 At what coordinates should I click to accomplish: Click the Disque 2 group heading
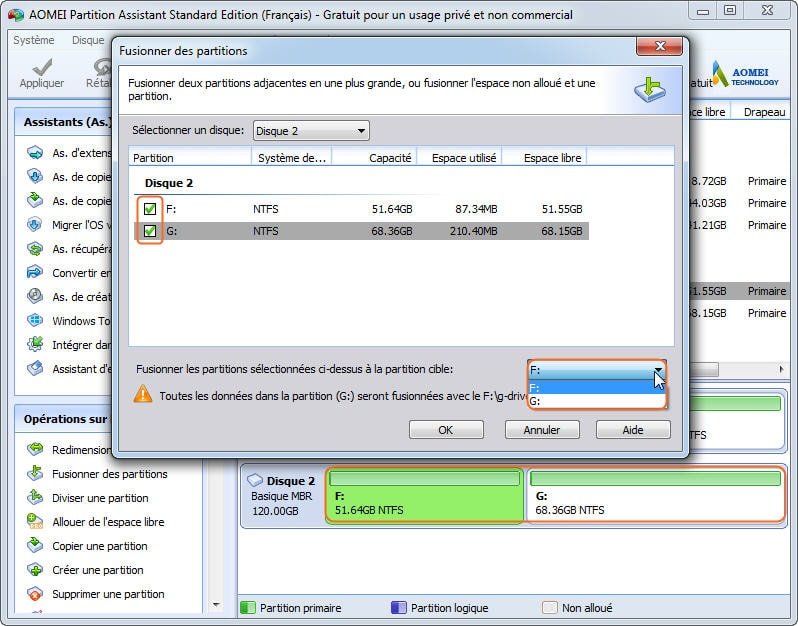(x=168, y=183)
